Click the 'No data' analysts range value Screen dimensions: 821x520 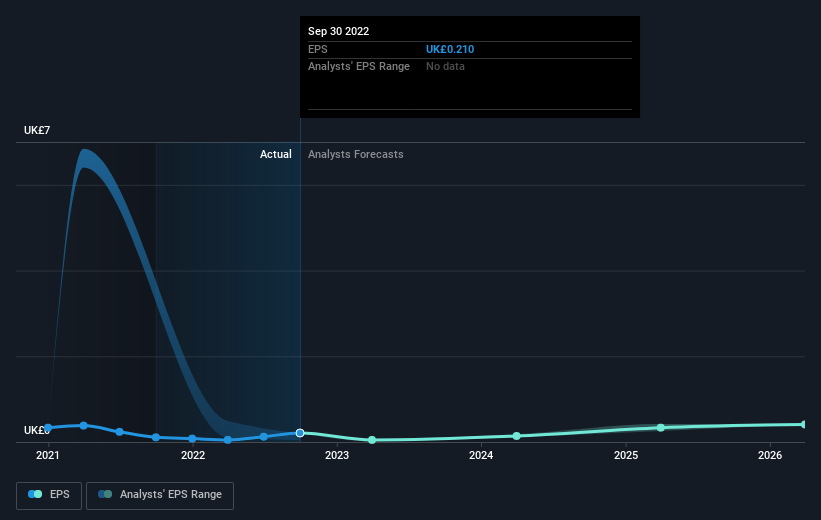[x=445, y=67]
